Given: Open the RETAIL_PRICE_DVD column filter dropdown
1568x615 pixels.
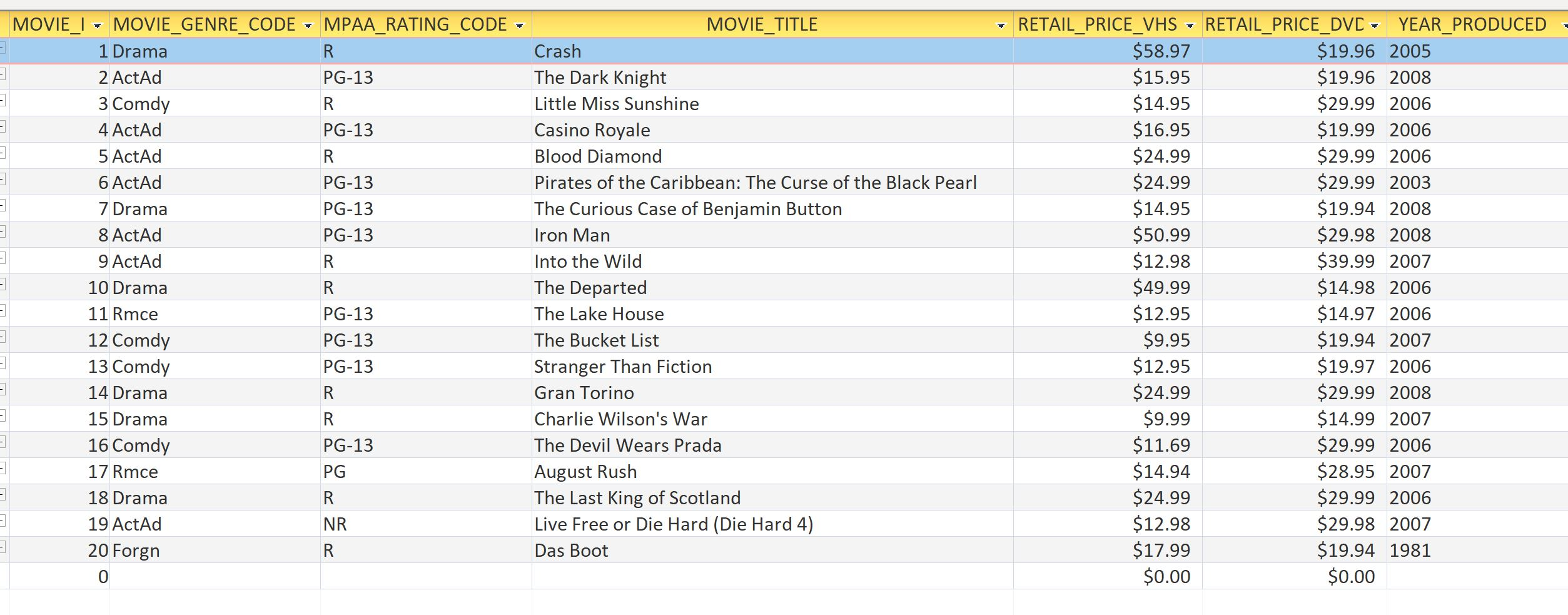Looking at the screenshot, I should 1374,26.
